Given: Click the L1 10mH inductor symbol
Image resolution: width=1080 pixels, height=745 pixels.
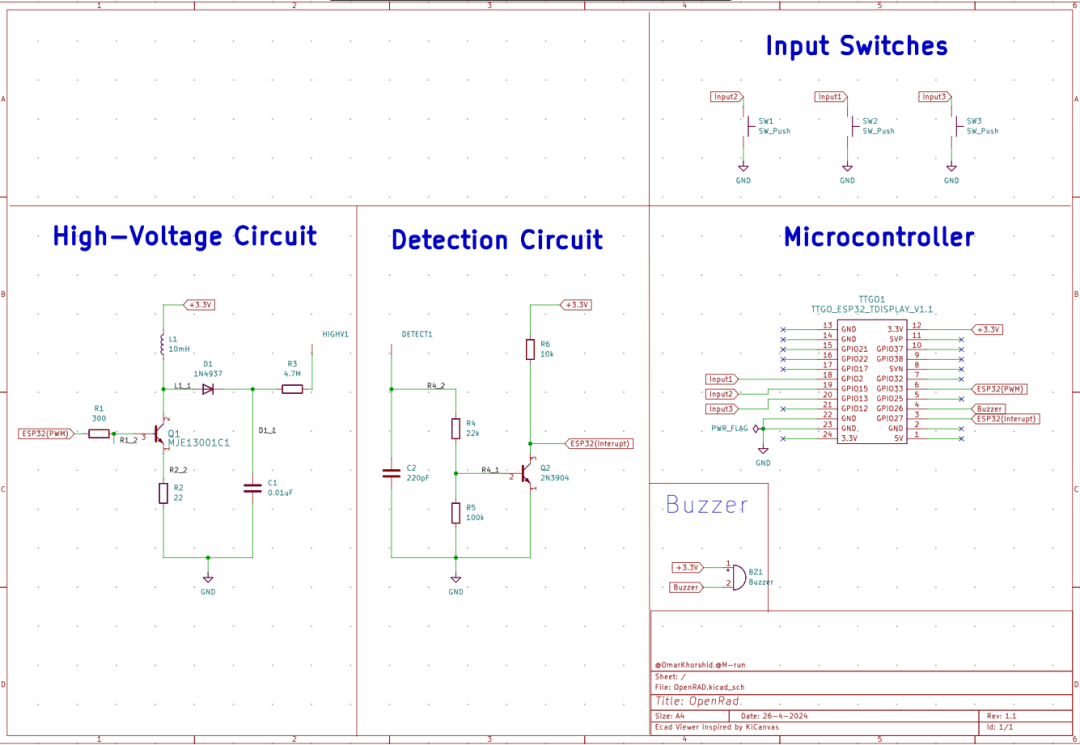Looking at the screenshot, I should pyautogui.click(x=163, y=344).
